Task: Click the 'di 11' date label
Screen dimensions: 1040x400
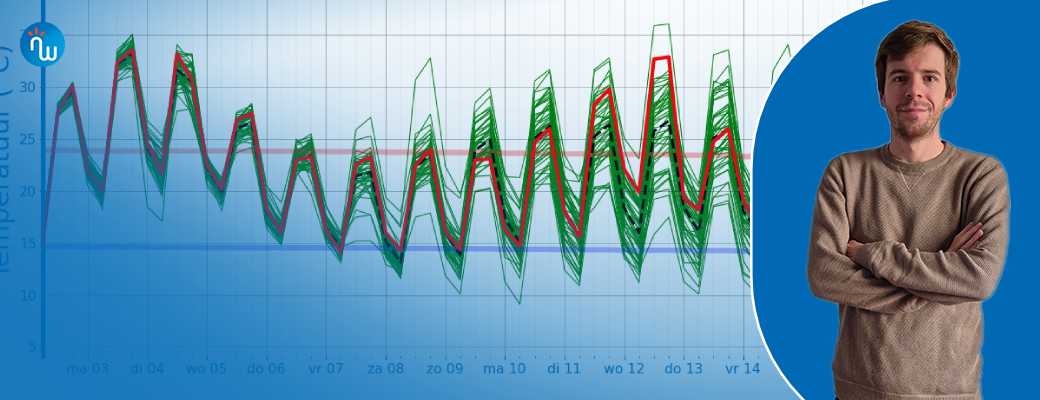Action: (564, 368)
